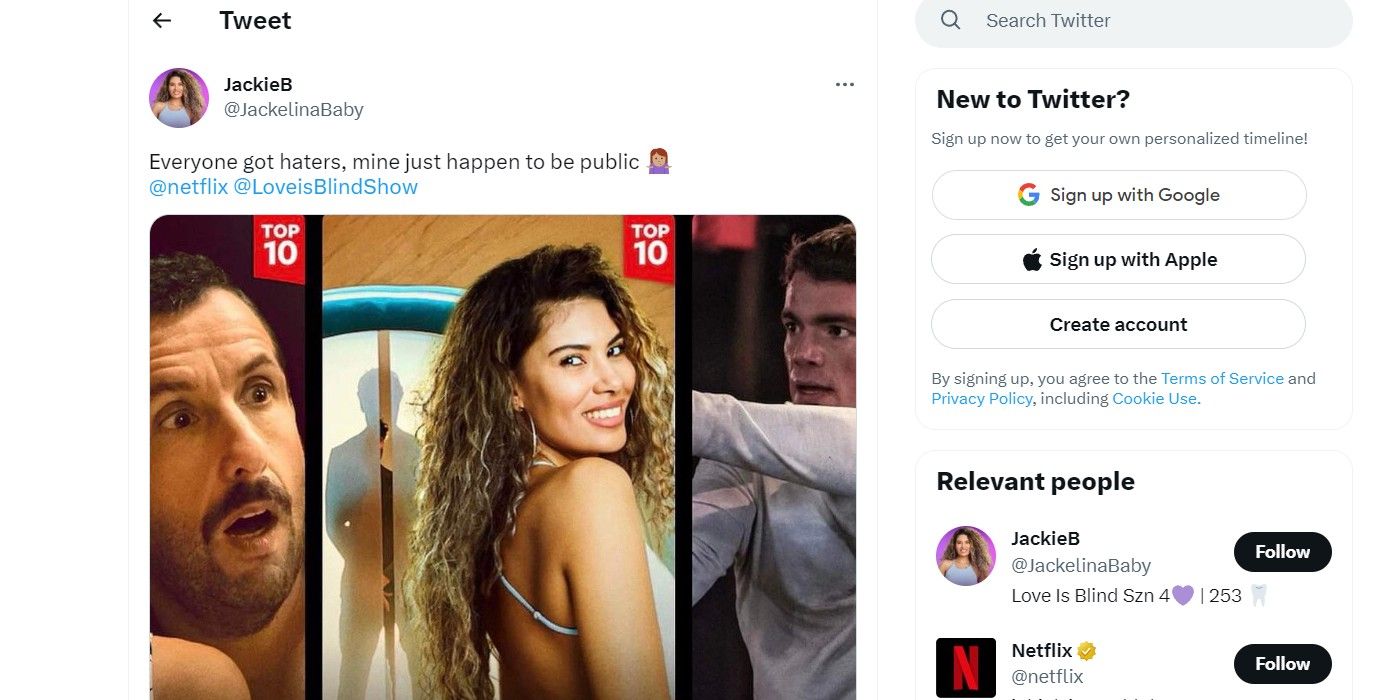Follow JackieB in Relevant people

click(1282, 552)
